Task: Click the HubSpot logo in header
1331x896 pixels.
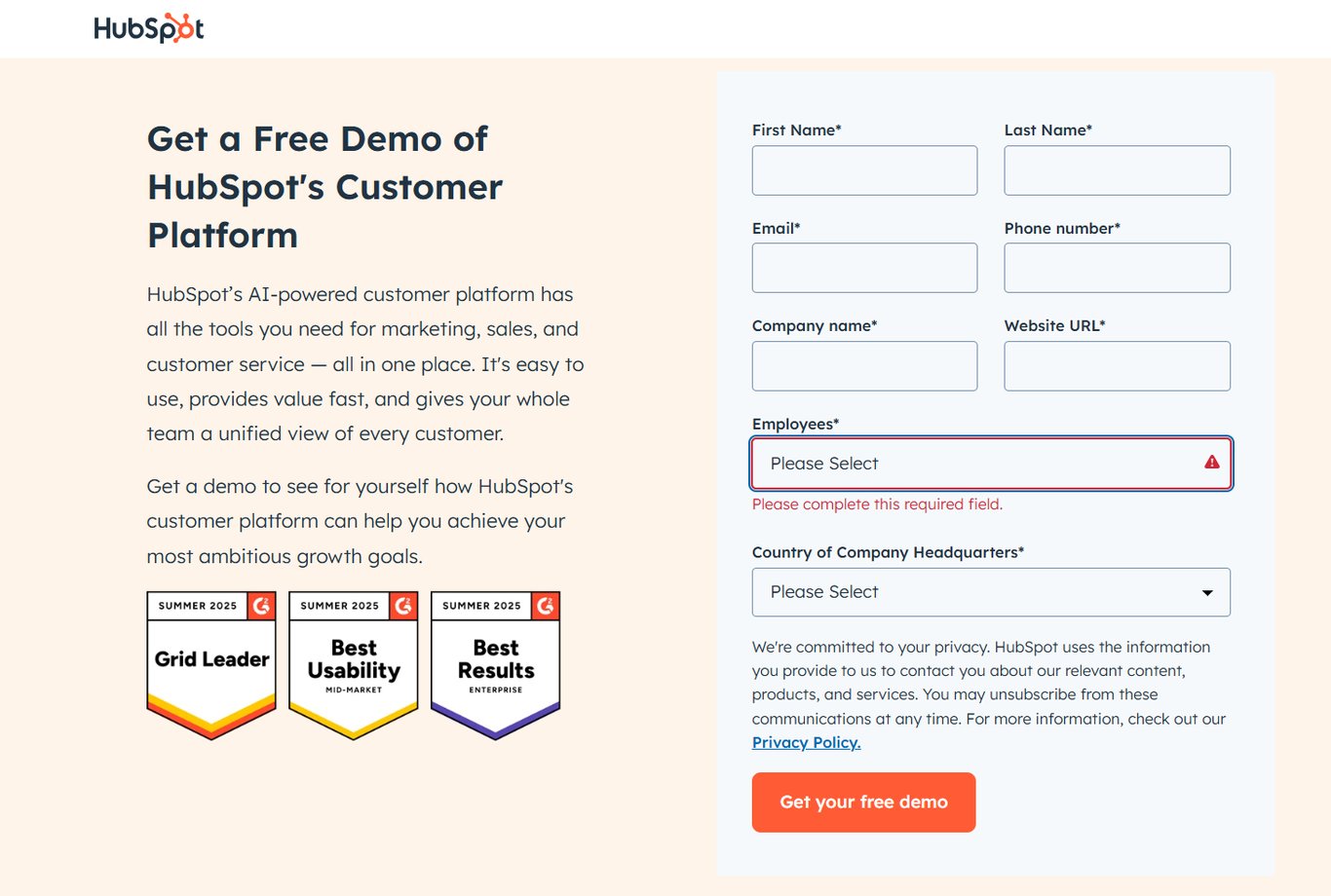Action: 149,28
